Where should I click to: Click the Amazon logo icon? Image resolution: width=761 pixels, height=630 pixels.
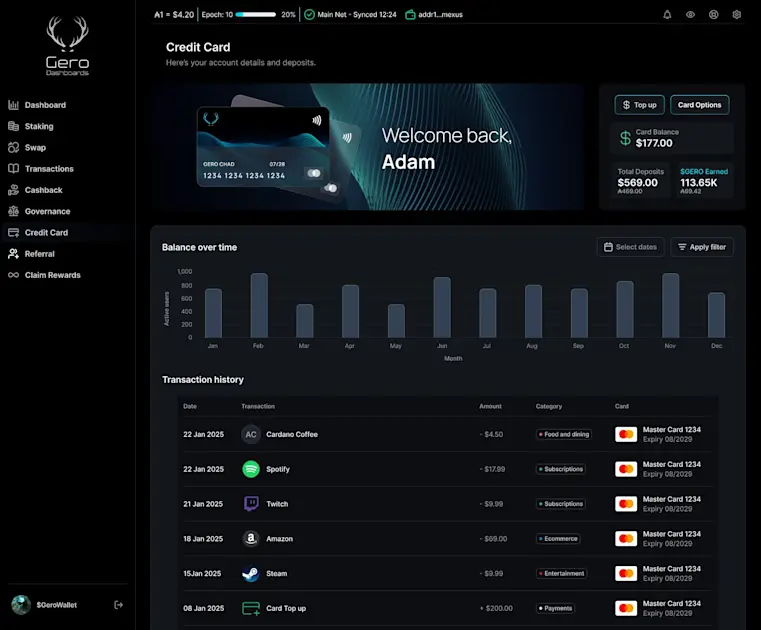coord(251,539)
